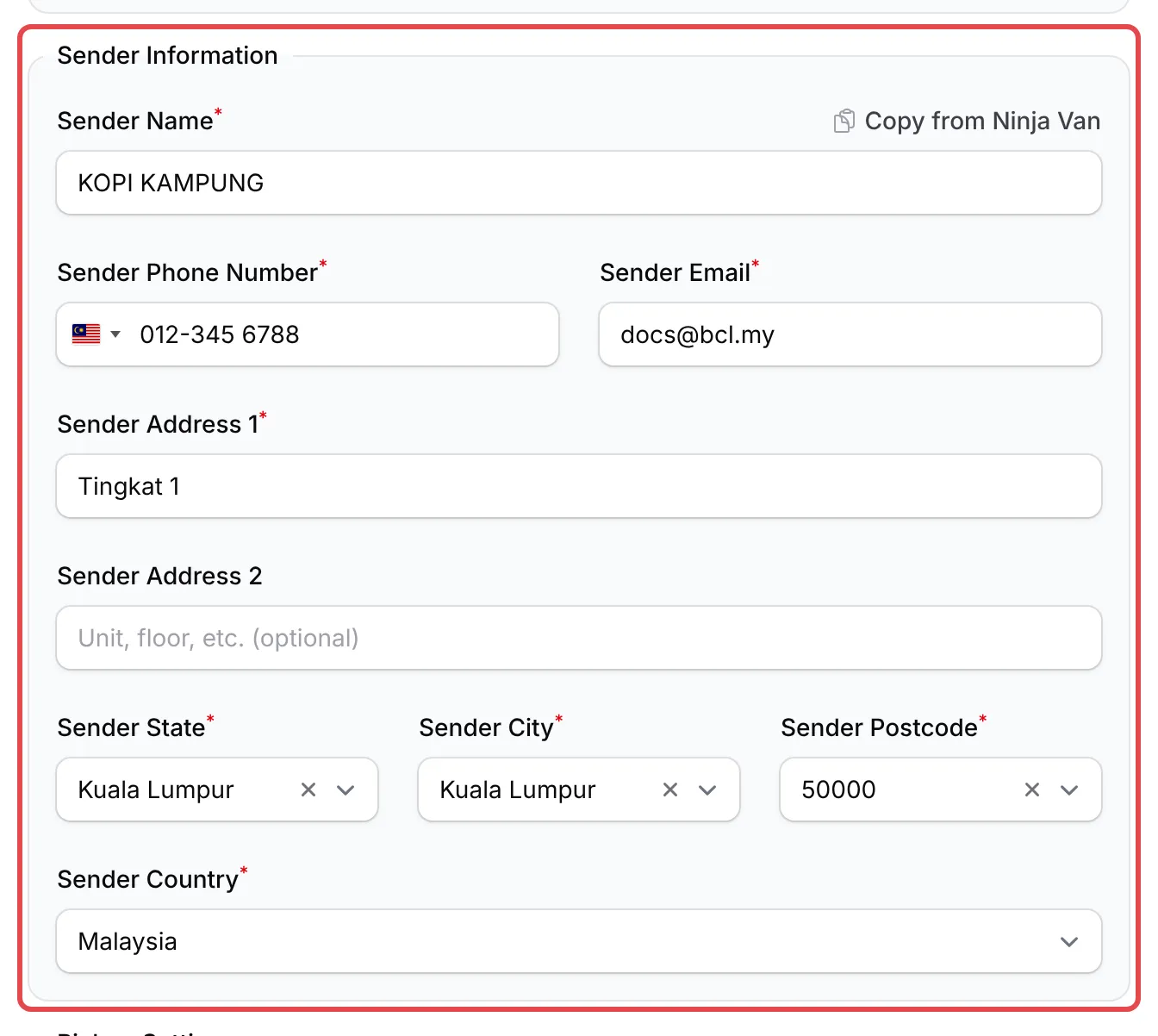Screen dimensions: 1158x1036
Task: Open the Sender Country Malaysia dropdown
Action: coord(579,941)
